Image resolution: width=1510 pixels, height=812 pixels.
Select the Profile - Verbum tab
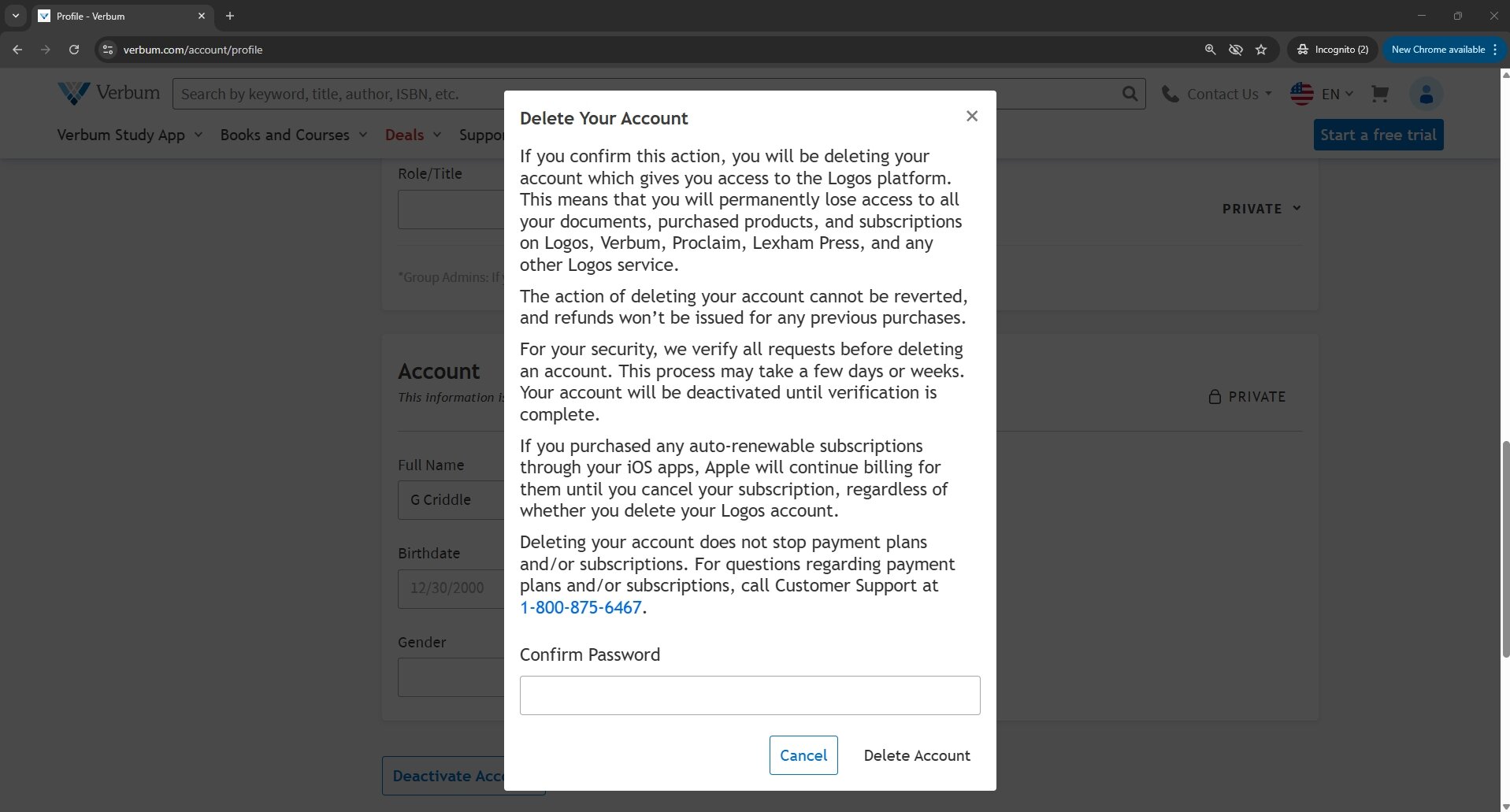[x=122, y=16]
